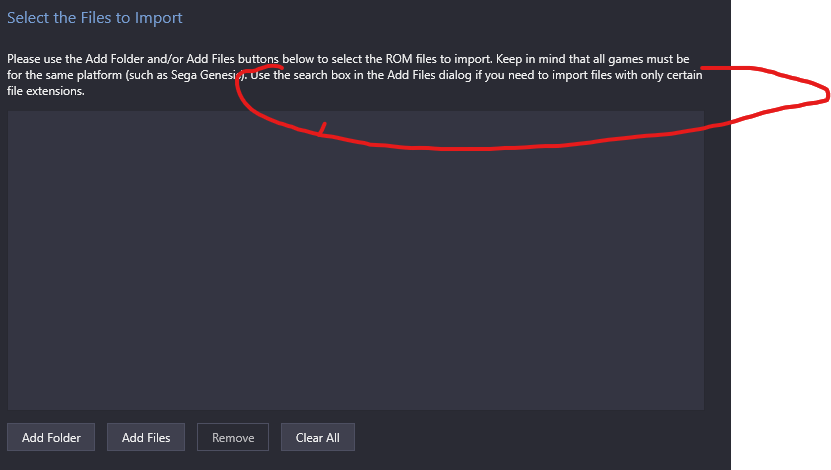Click the Add Folder button
The width and height of the screenshot is (831, 470).
pyautogui.click(x=51, y=437)
